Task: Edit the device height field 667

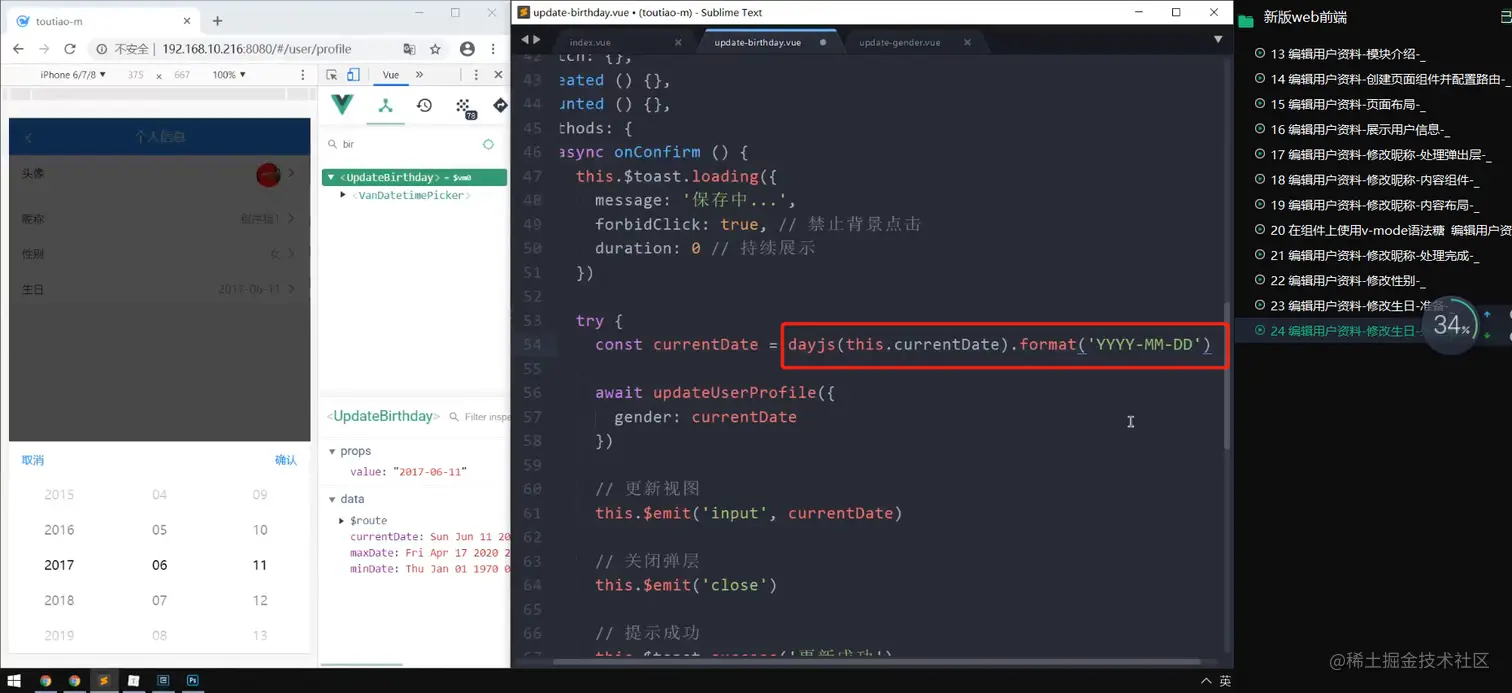Action: [181, 75]
